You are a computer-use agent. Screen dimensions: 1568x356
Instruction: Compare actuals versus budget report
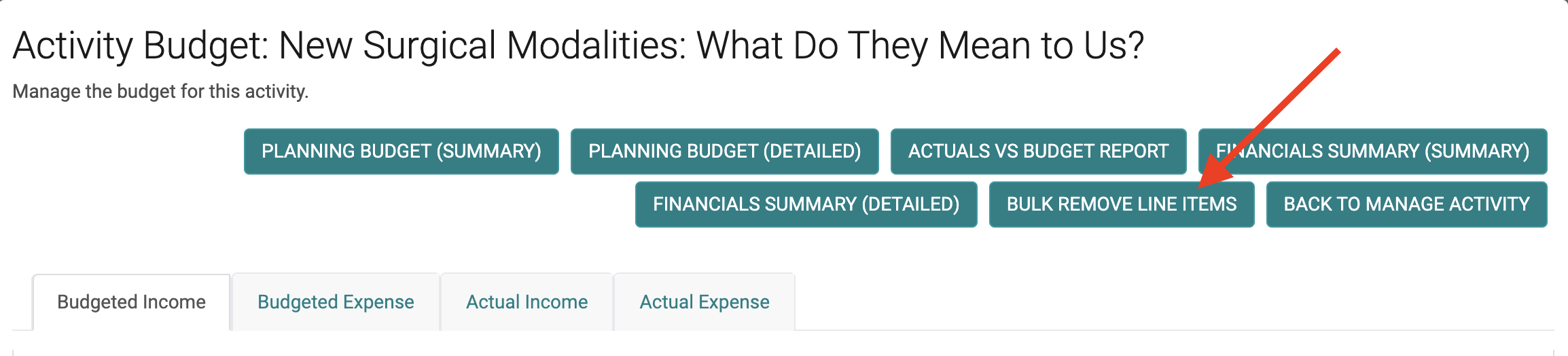tap(1038, 151)
